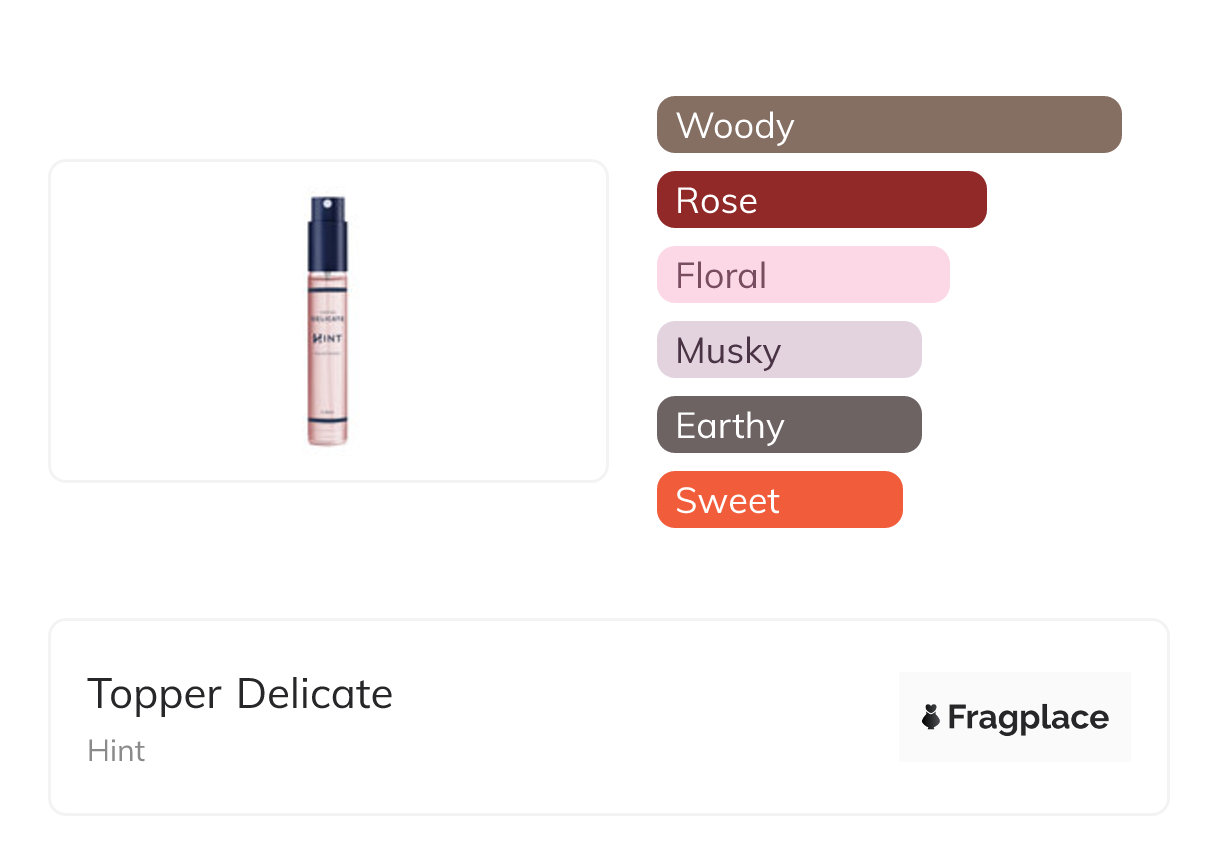Pick the Musky accord bar
This screenshot has width=1218, height=864.
tap(788, 350)
